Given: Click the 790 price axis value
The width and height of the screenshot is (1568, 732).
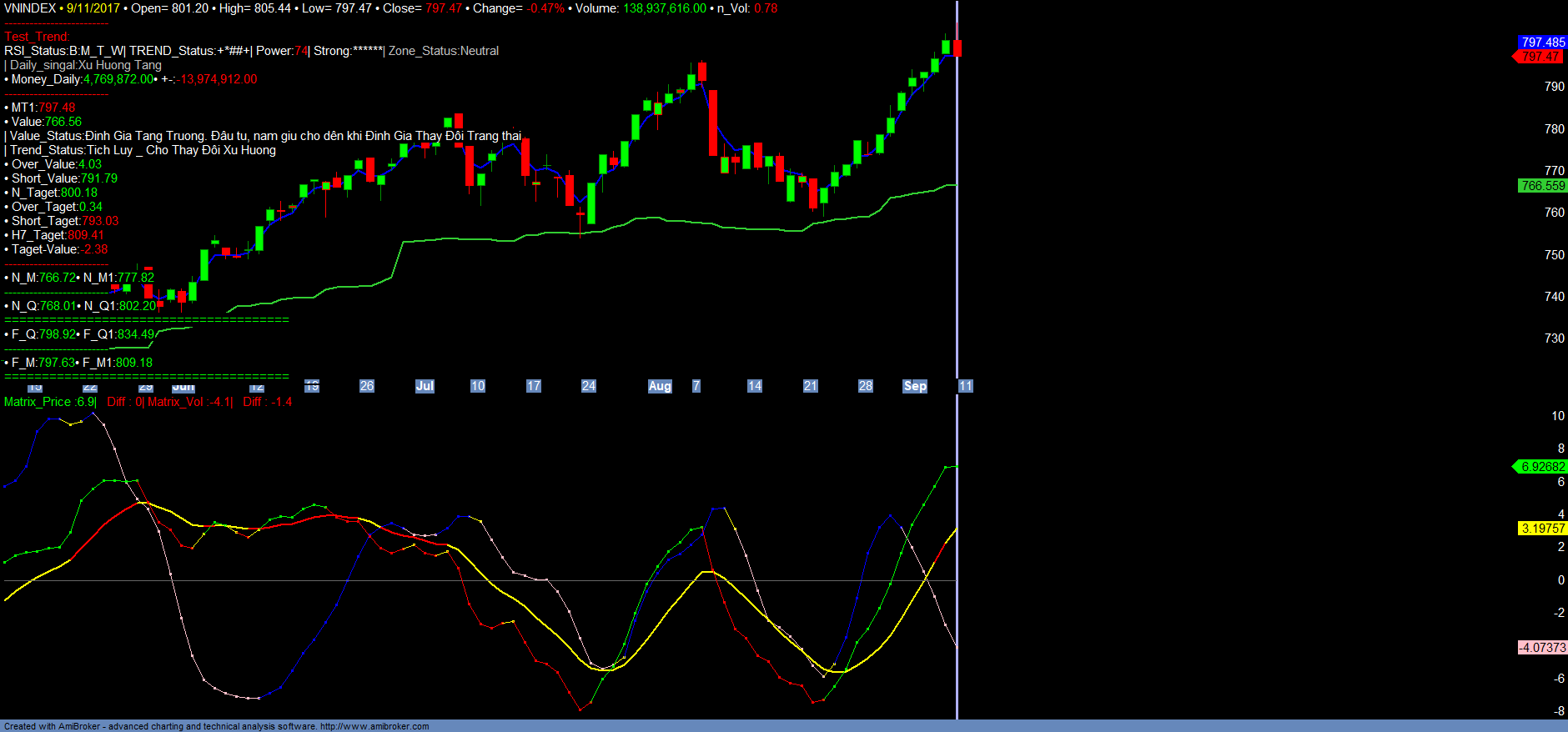Looking at the screenshot, I should [x=1554, y=87].
